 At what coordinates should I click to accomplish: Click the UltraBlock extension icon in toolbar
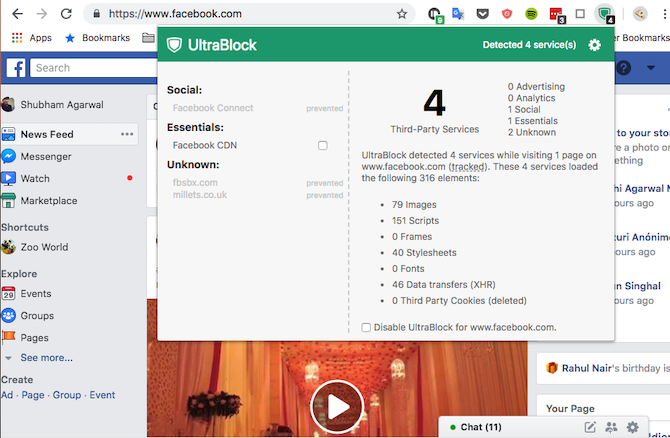click(605, 14)
